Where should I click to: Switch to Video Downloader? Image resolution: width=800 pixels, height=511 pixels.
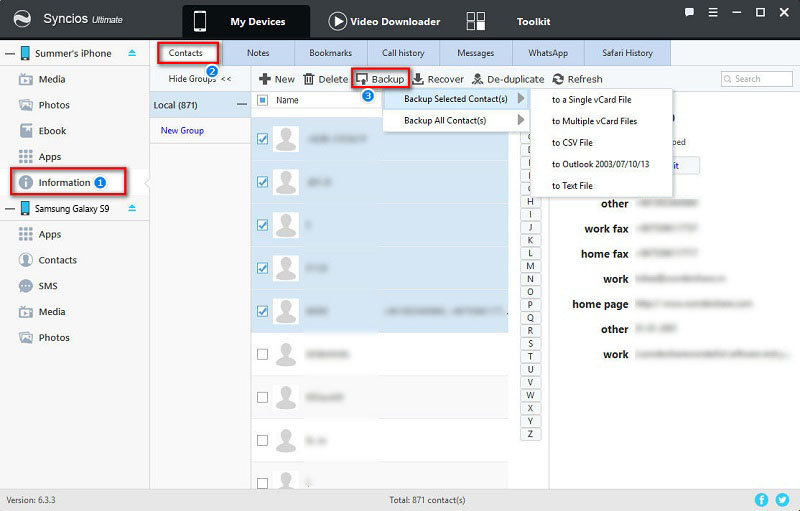click(x=384, y=21)
